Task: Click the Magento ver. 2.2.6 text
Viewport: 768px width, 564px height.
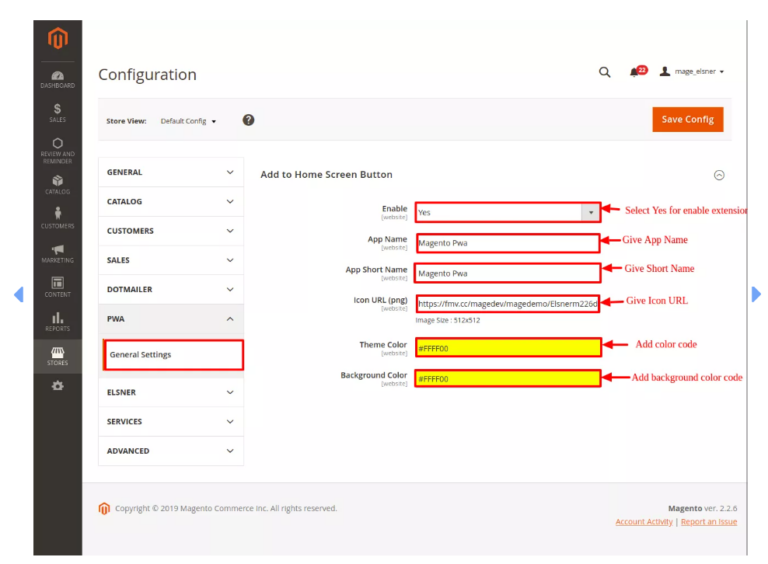Action: click(x=702, y=508)
